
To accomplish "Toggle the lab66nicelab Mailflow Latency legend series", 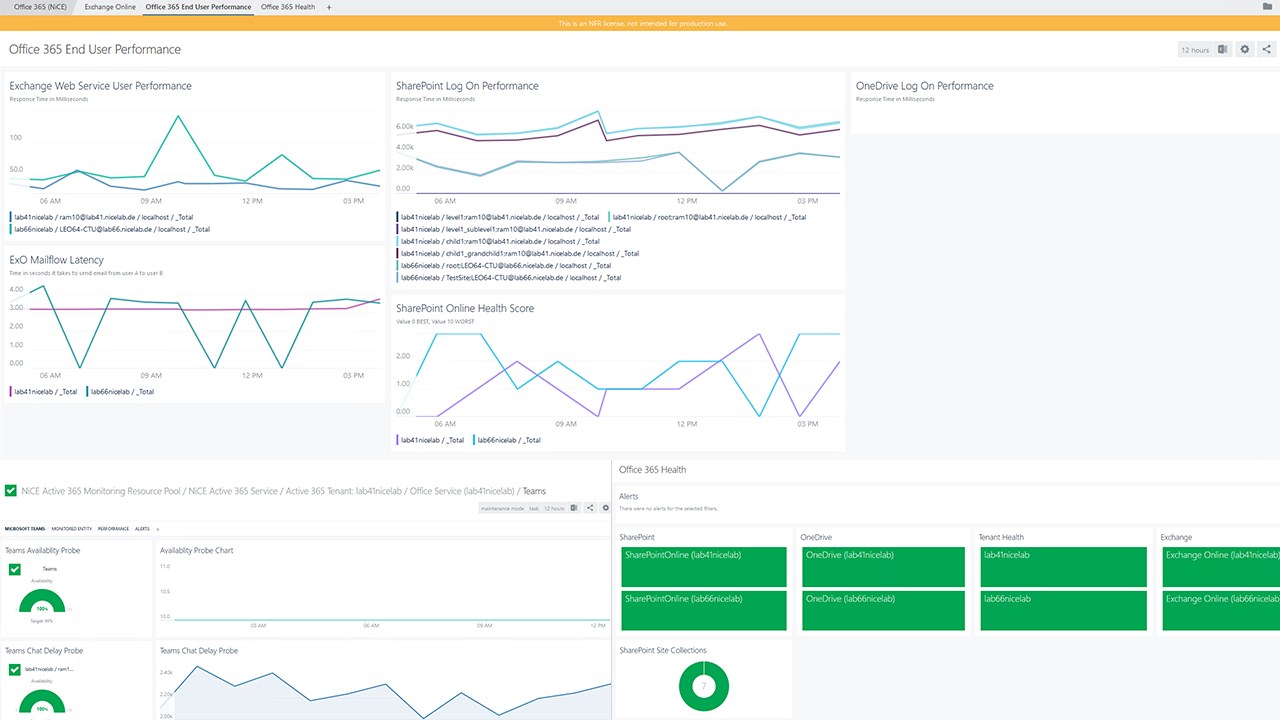I will coord(121,392).
